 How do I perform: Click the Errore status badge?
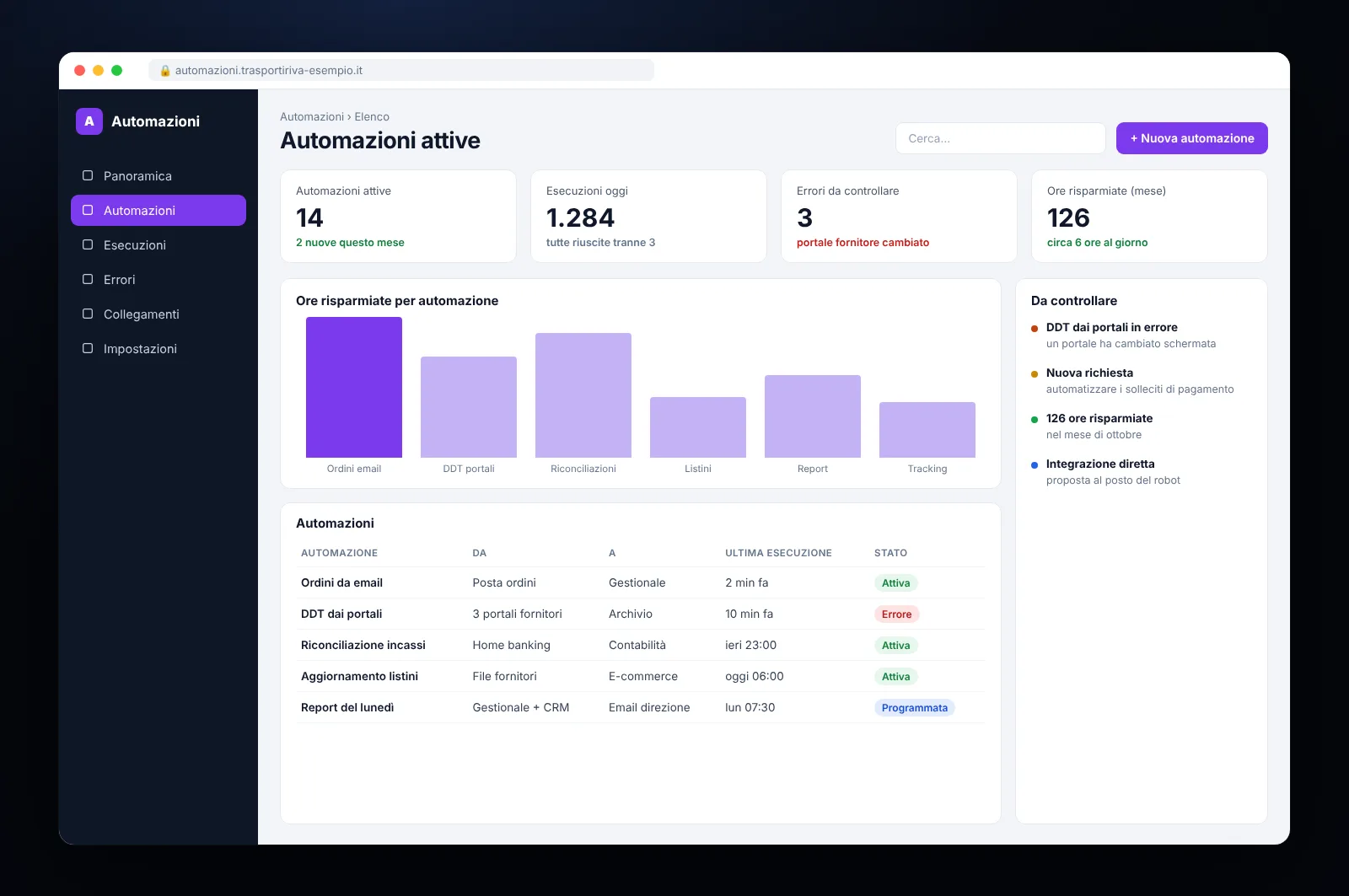tap(896, 614)
